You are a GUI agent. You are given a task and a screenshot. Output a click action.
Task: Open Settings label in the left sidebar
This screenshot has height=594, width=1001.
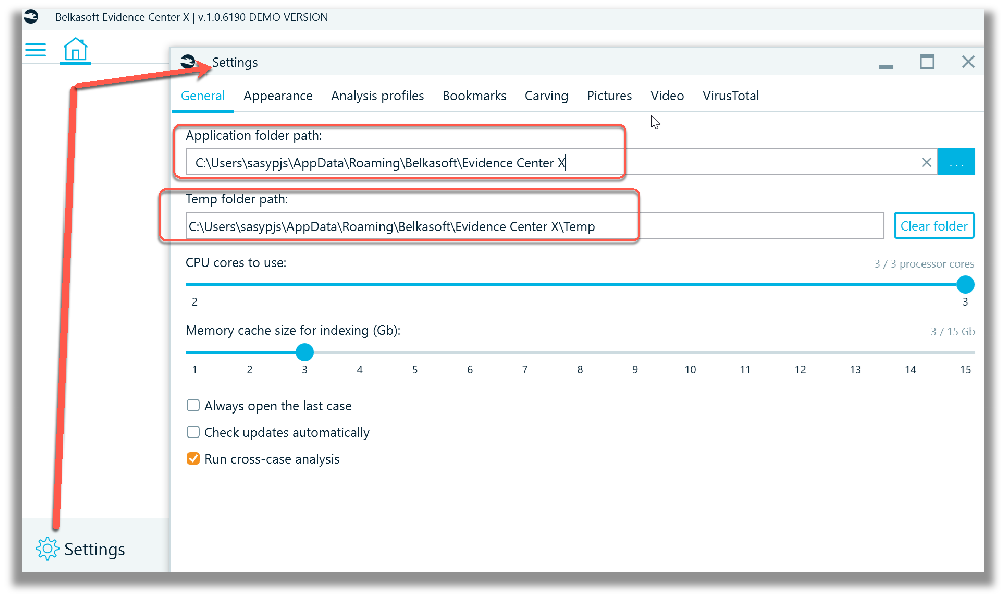pos(94,549)
